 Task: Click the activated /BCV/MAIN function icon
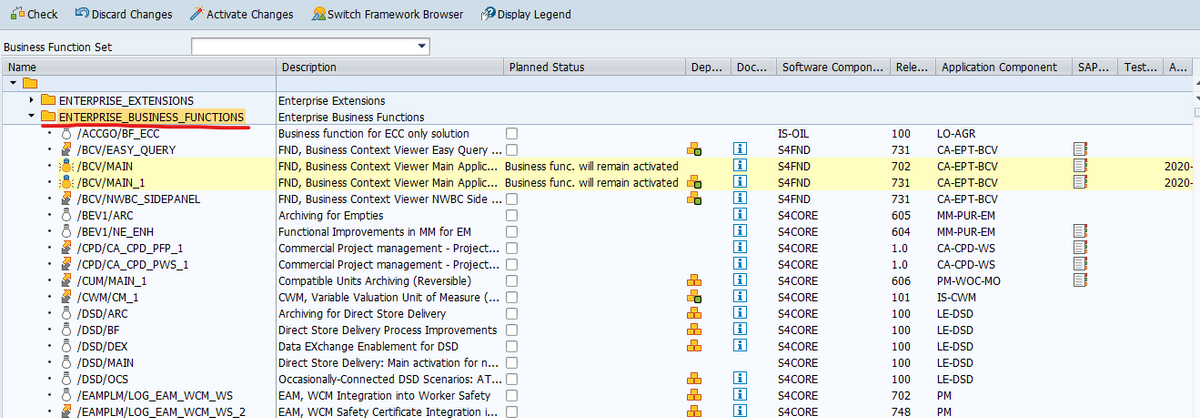click(67, 166)
